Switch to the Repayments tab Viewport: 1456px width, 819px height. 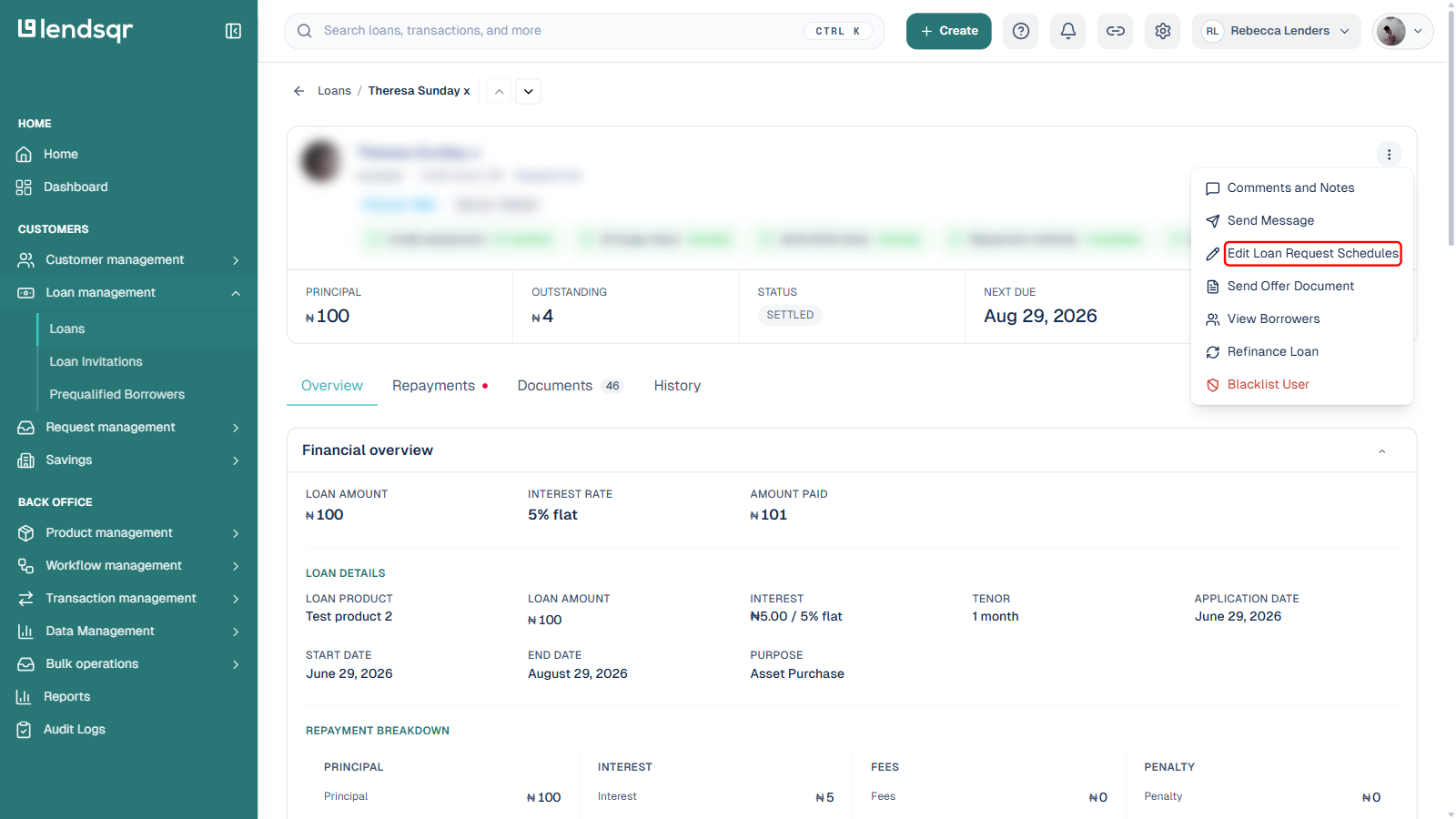point(440,386)
